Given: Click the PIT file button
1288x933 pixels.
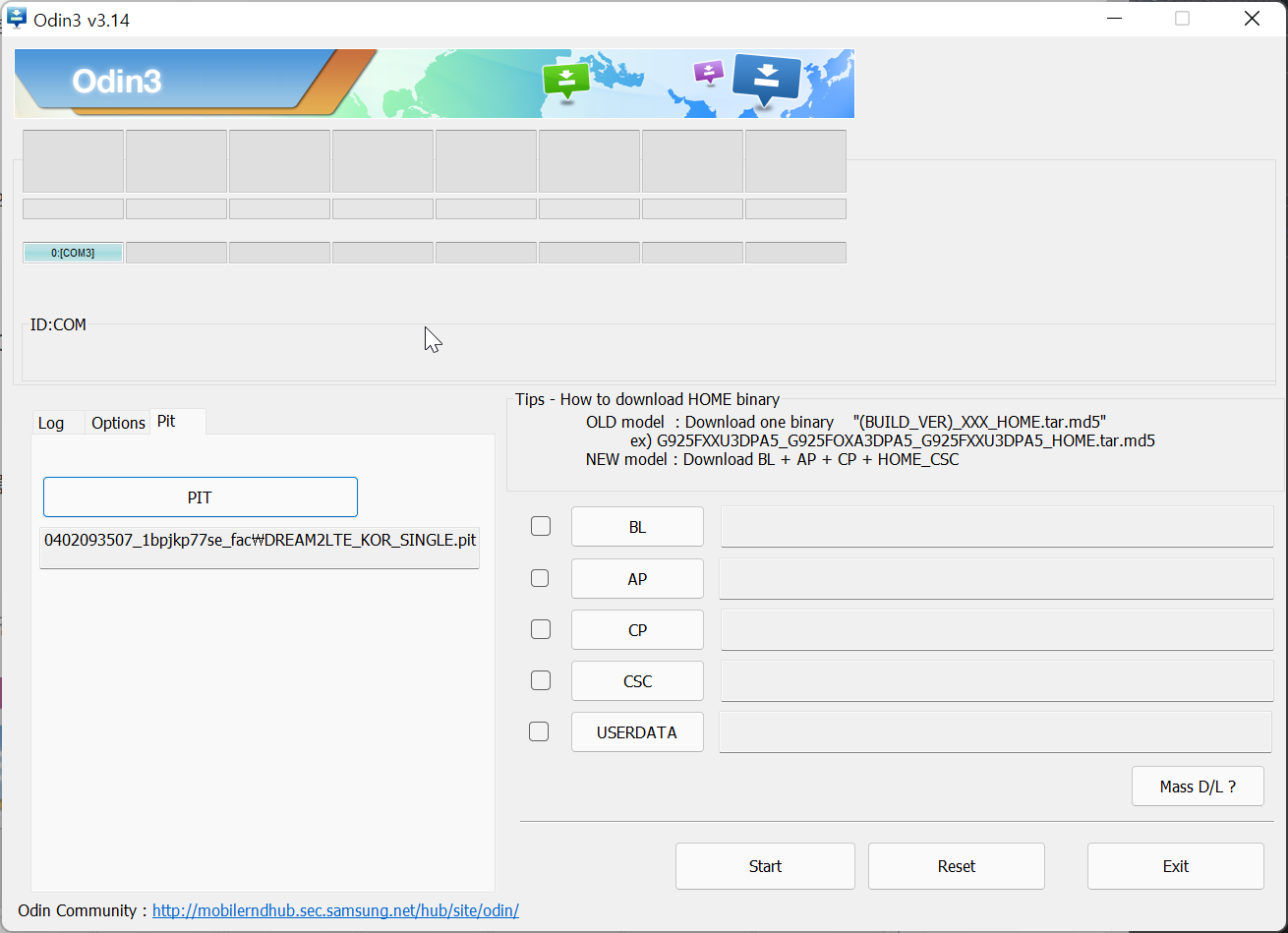Looking at the screenshot, I should [x=200, y=497].
